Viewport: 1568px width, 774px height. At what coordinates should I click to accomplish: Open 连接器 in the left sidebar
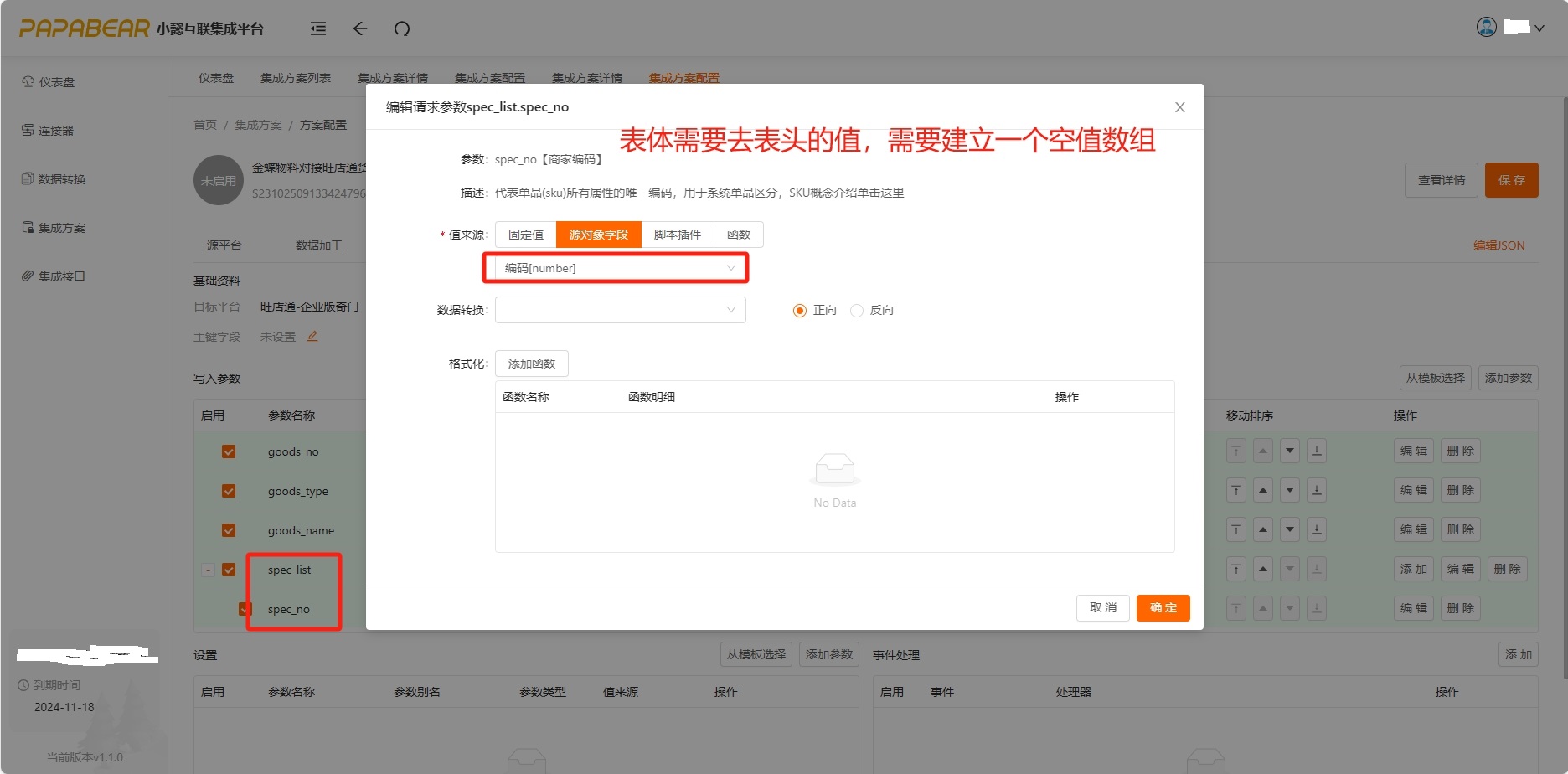(x=55, y=131)
